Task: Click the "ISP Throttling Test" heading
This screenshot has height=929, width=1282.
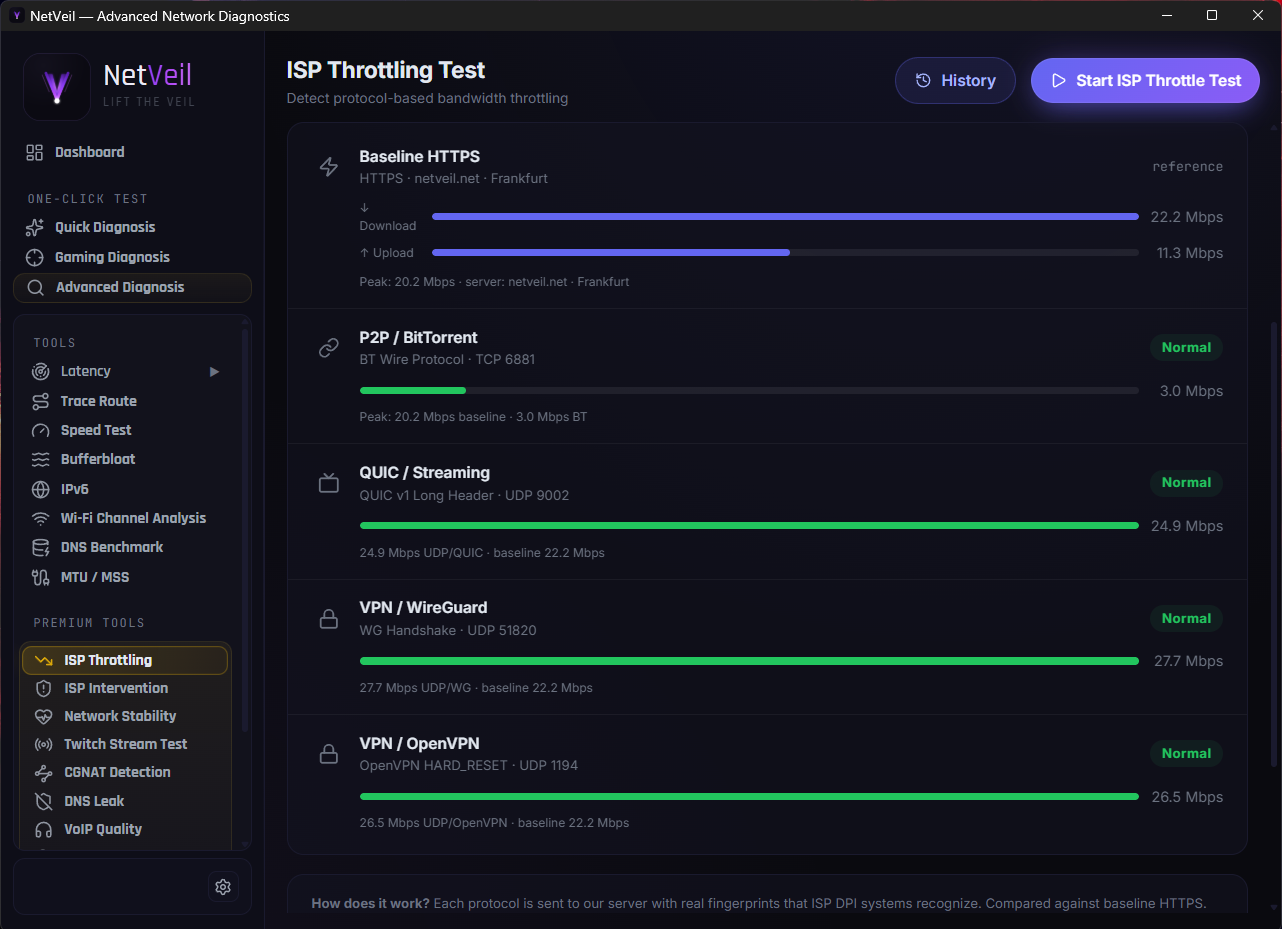Action: click(386, 71)
